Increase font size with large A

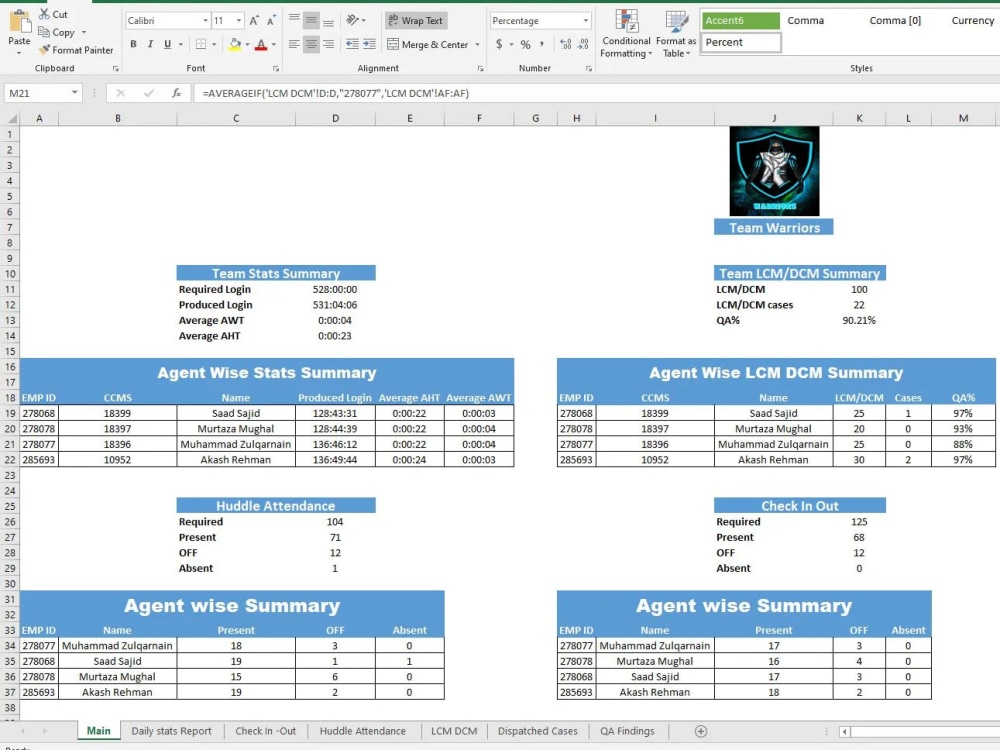pos(254,20)
